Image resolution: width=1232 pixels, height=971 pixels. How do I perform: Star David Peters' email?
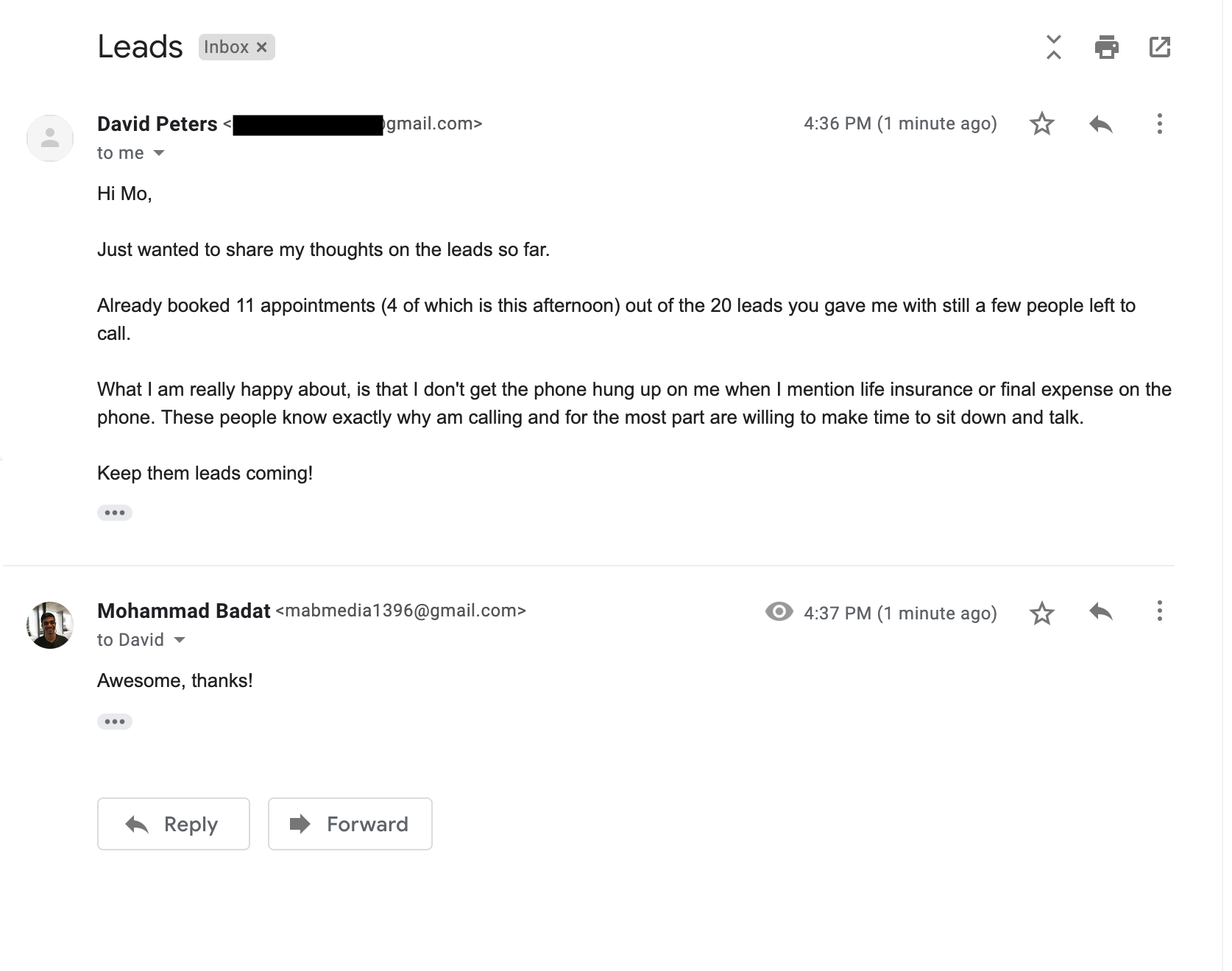1041,124
